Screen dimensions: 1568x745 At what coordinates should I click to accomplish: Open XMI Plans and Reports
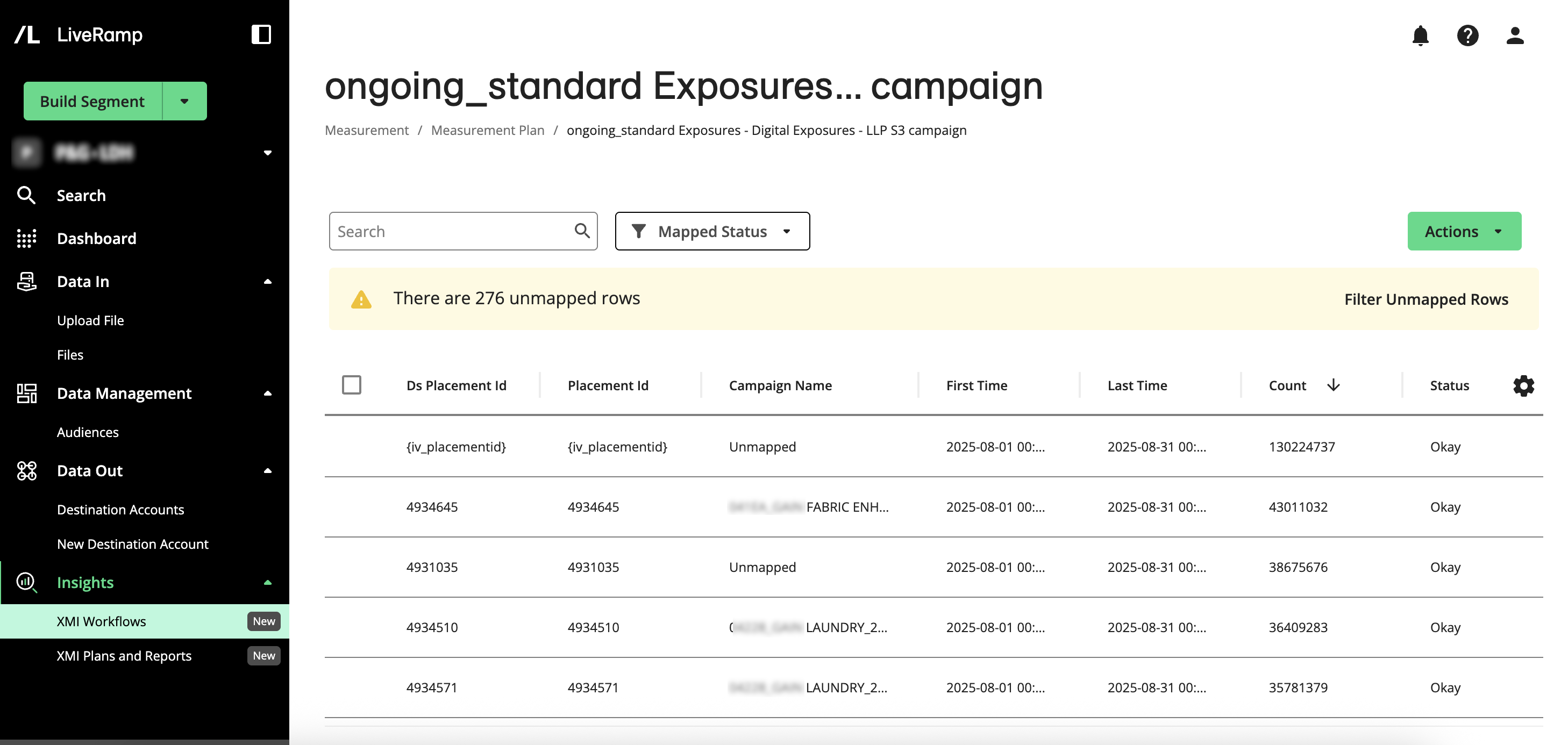(124, 656)
